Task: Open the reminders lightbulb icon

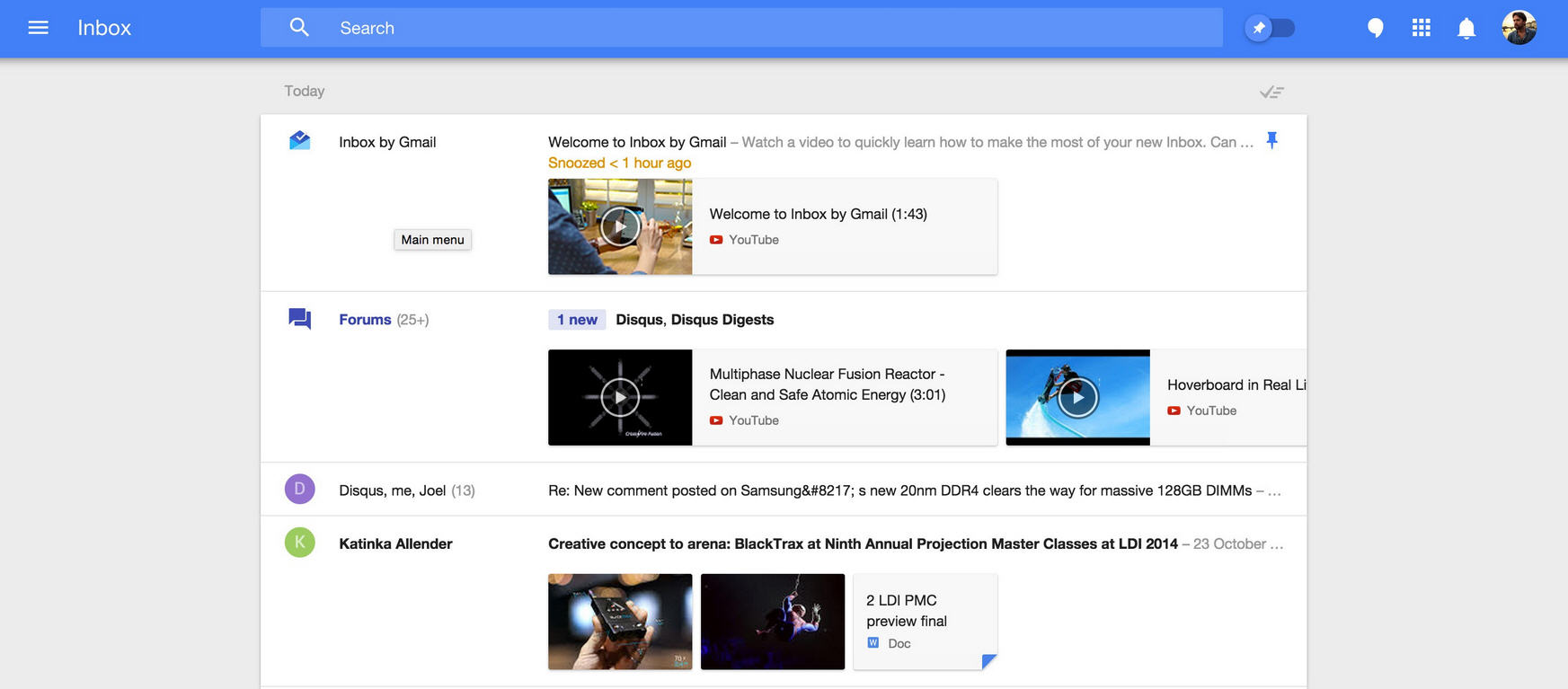Action: 1375,28
